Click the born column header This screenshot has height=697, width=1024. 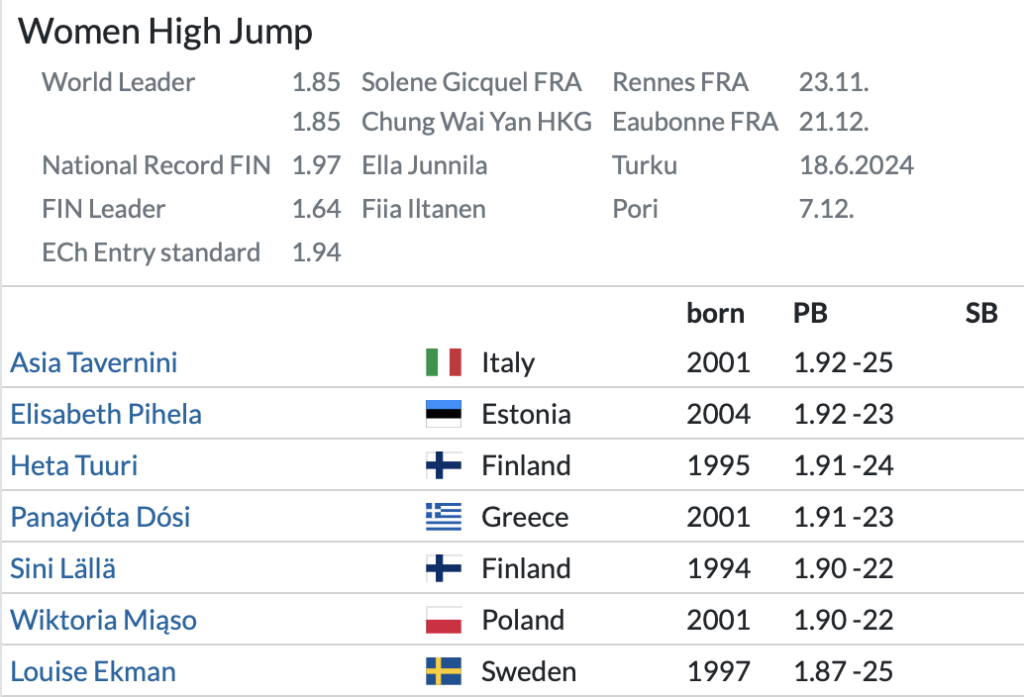(x=715, y=313)
